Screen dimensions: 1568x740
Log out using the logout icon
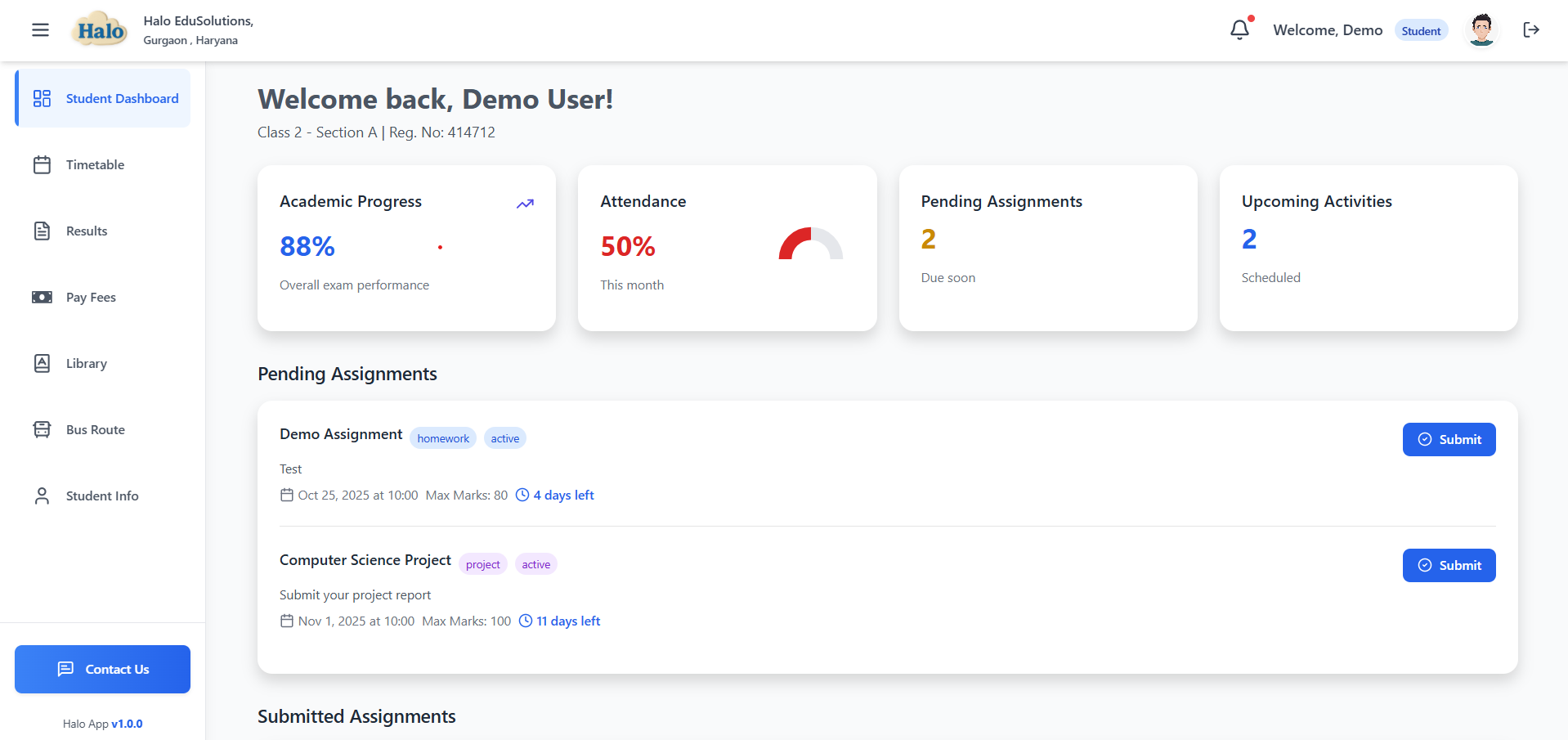click(1532, 29)
